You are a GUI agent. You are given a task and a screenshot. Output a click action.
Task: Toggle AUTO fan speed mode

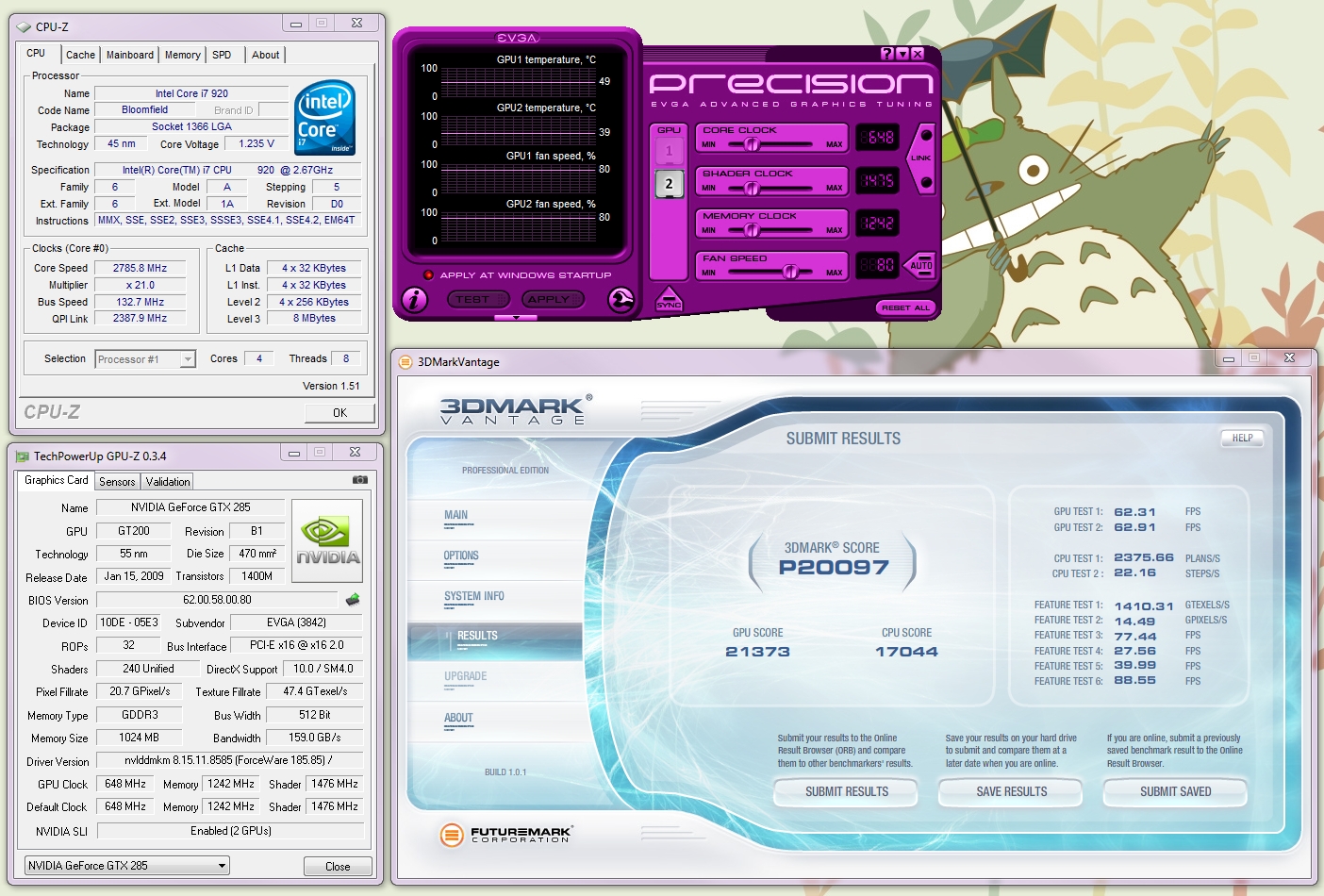[x=920, y=265]
